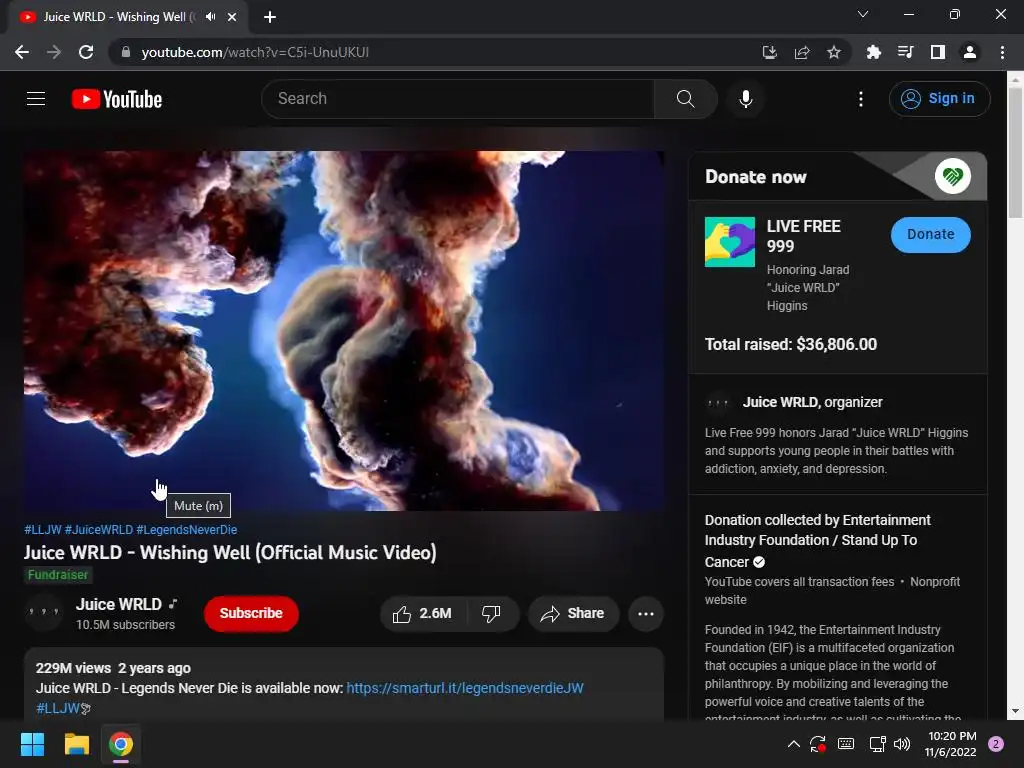Open File Explorer from taskbar

[76, 744]
